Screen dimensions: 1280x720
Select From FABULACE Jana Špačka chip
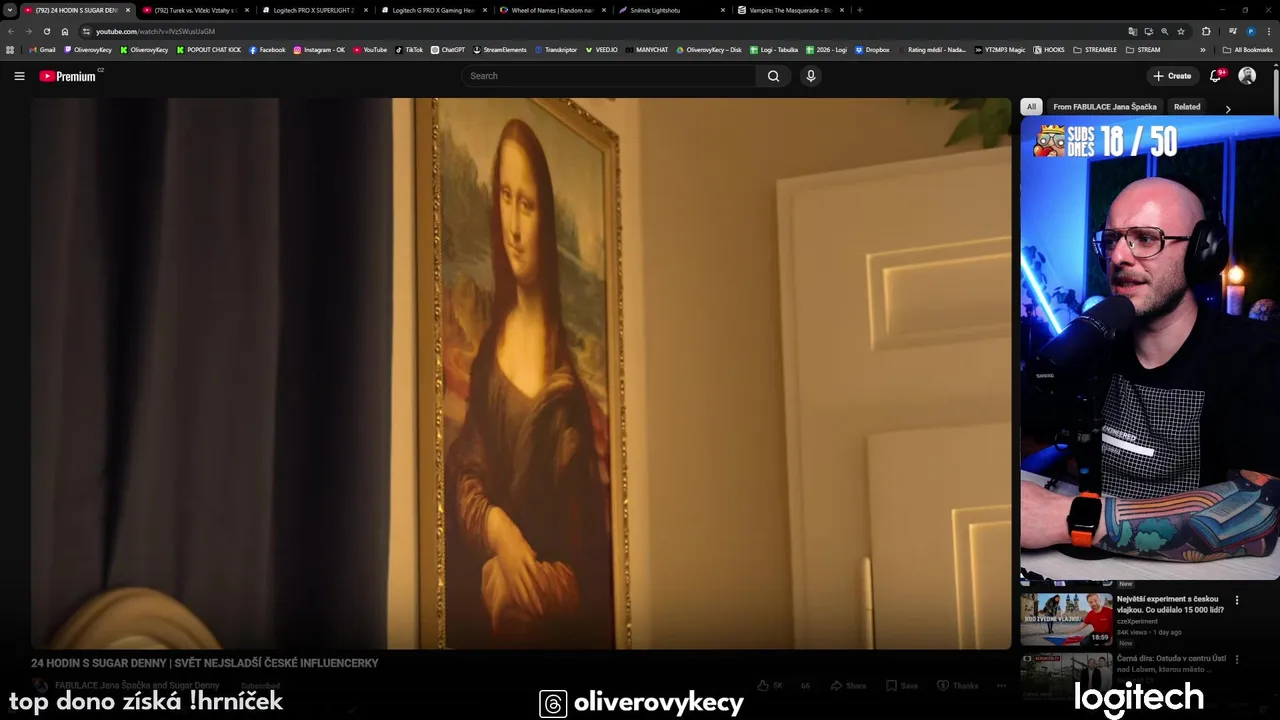[1105, 107]
